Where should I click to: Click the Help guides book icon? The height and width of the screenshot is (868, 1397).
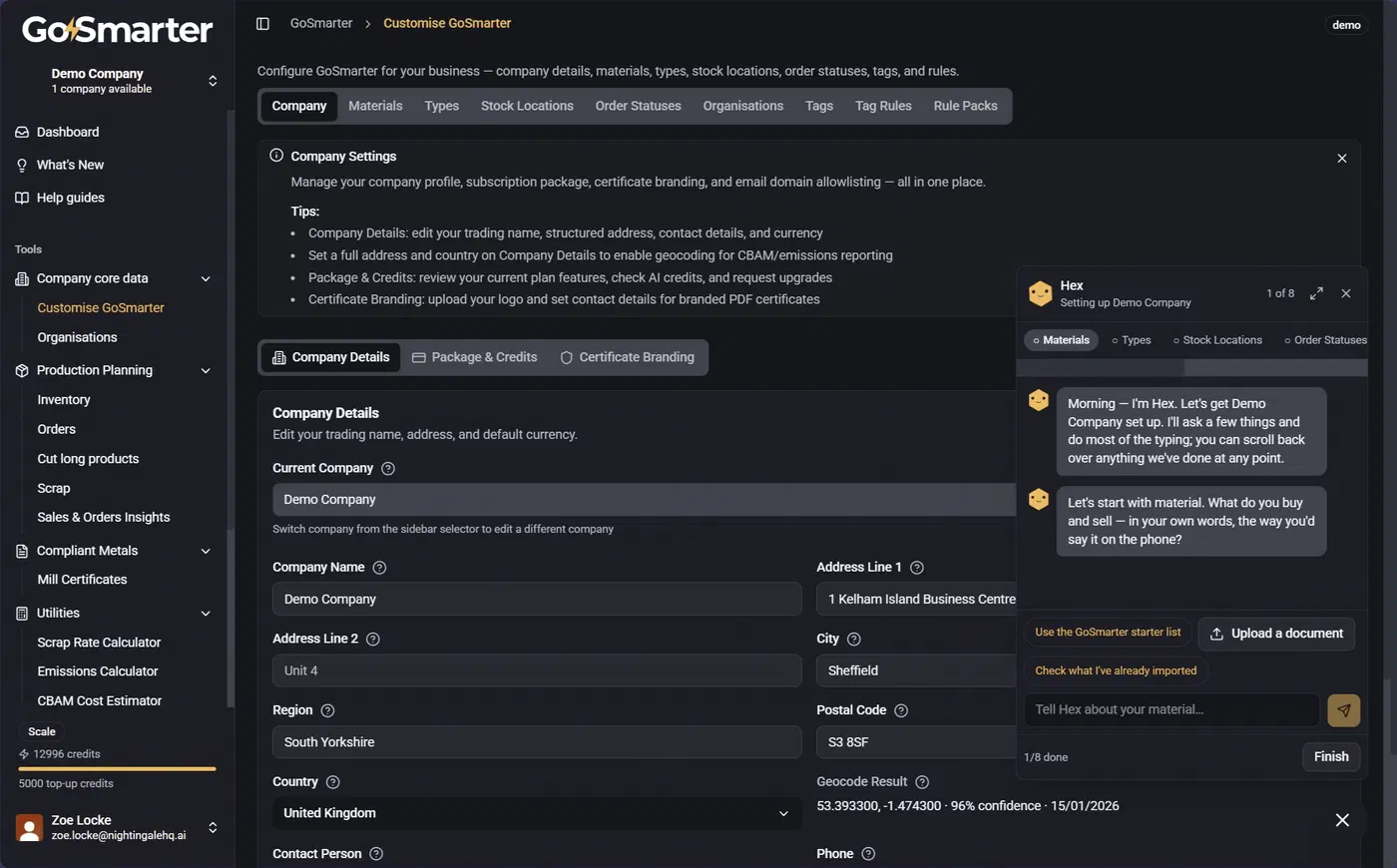[22, 198]
